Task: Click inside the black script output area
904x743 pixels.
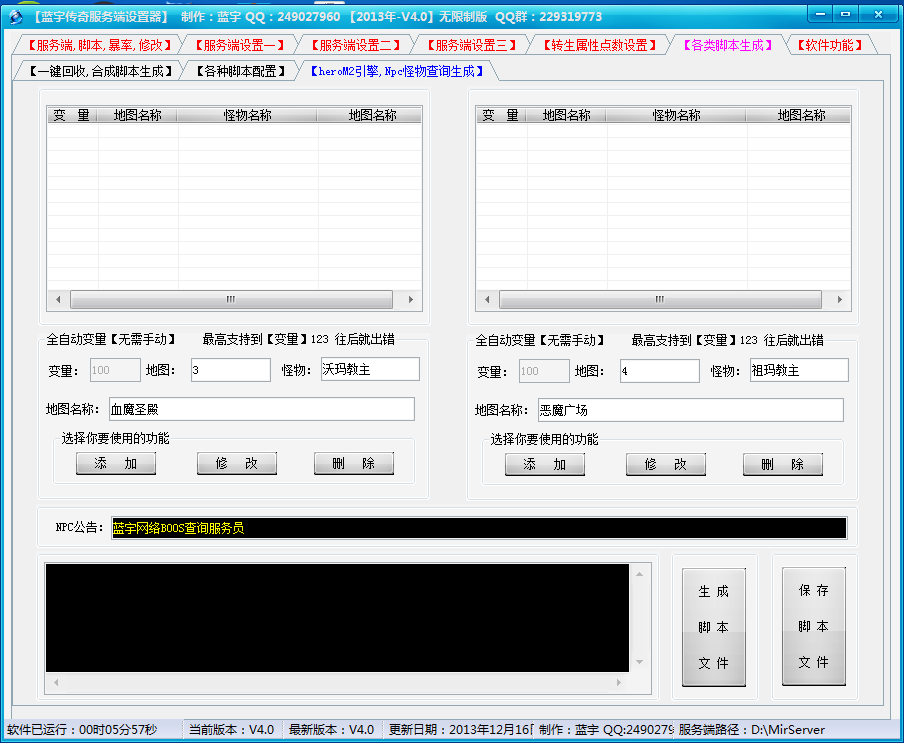Action: pos(337,618)
